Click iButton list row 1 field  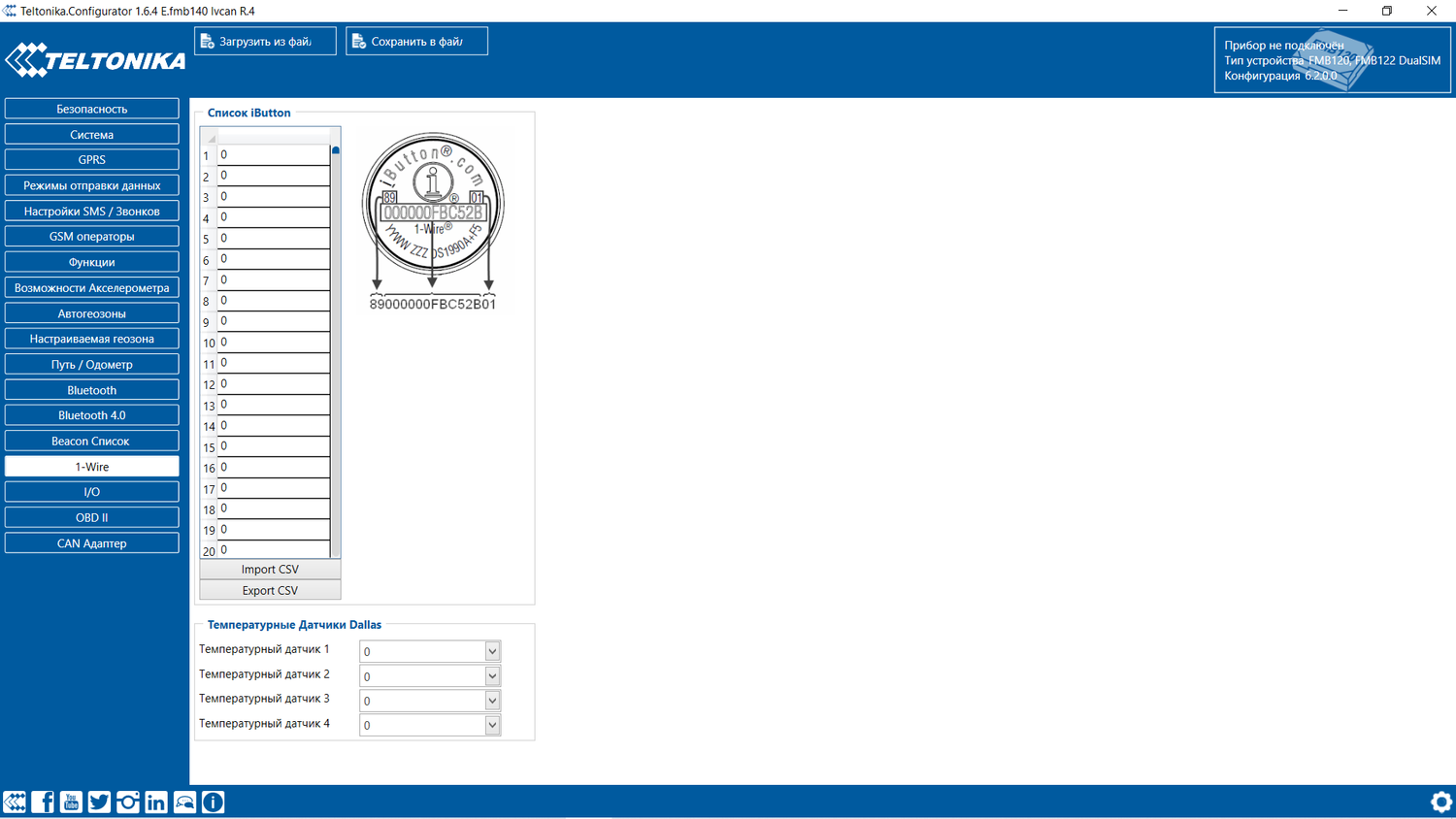coord(274,154)
